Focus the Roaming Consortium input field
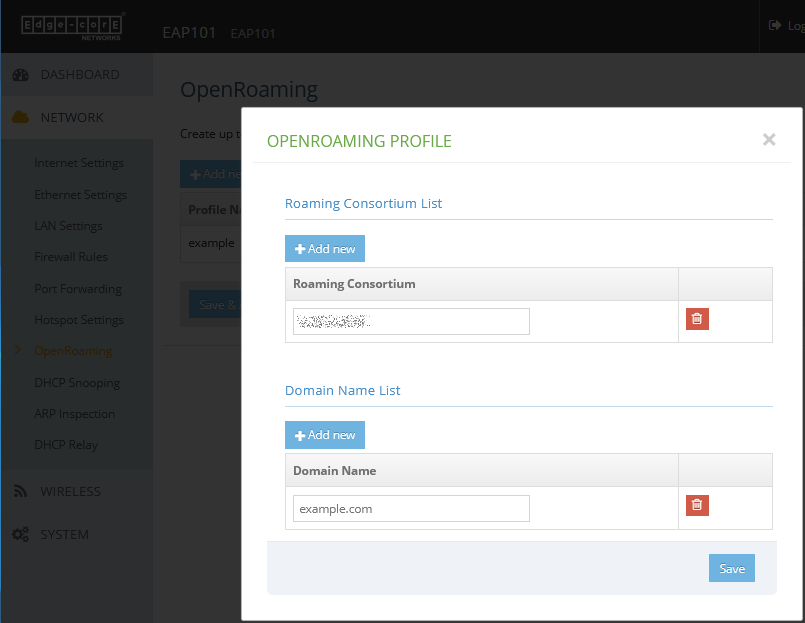The width and height of the screenshot is (805, 623). 411,322
